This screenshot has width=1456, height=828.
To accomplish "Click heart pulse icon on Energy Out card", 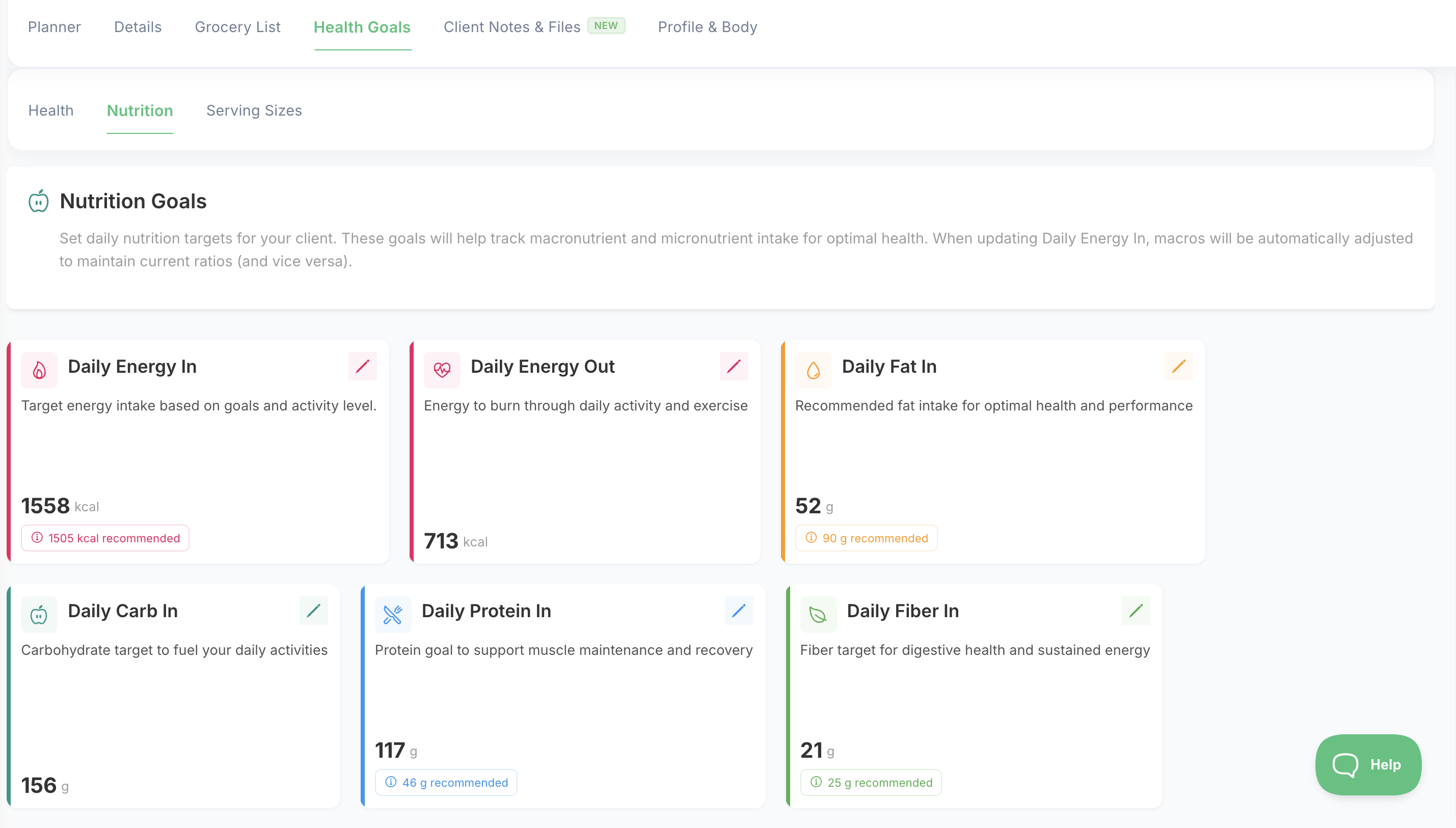I will (442, 370).
